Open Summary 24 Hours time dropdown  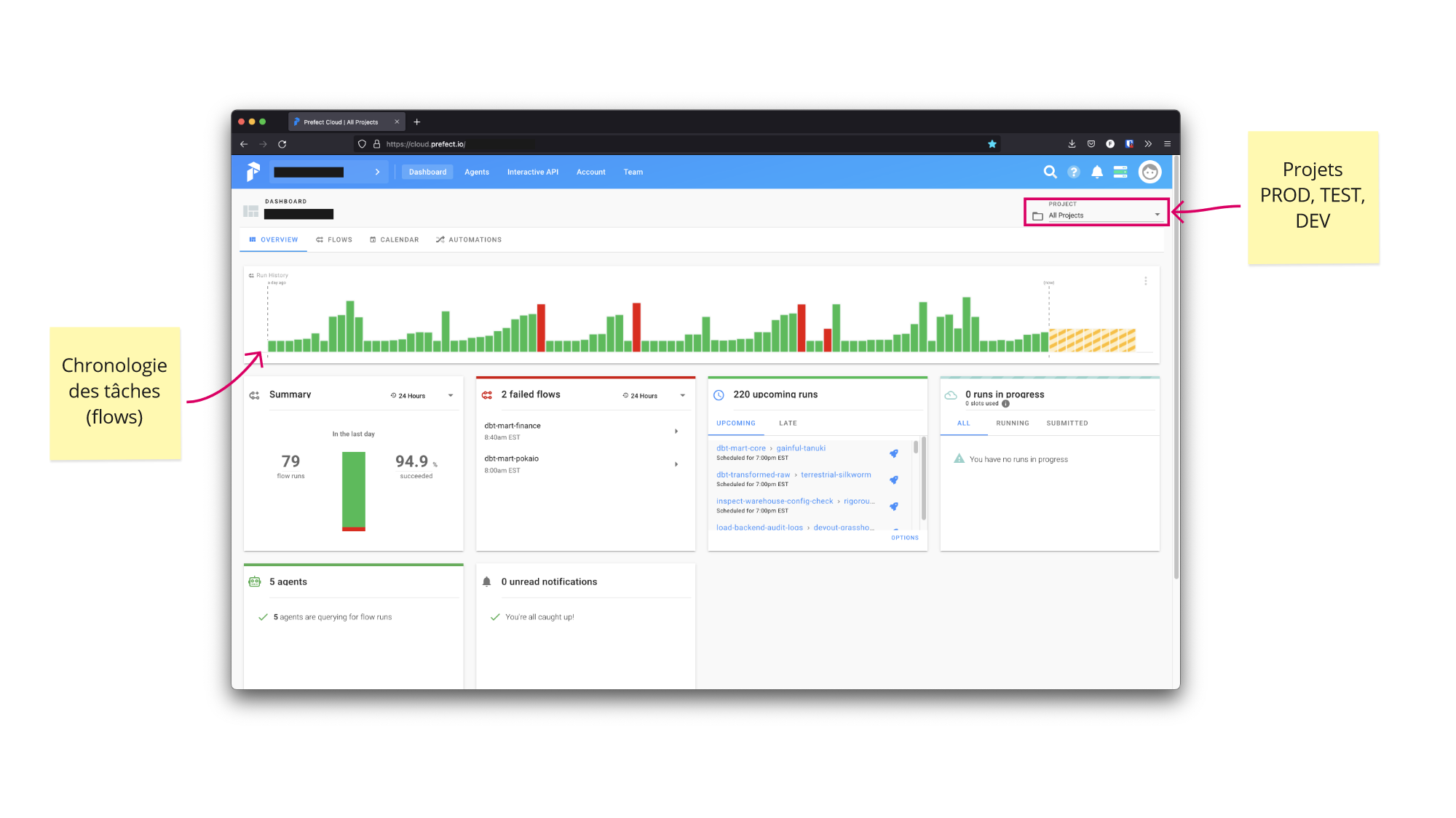tap(422, 396)
